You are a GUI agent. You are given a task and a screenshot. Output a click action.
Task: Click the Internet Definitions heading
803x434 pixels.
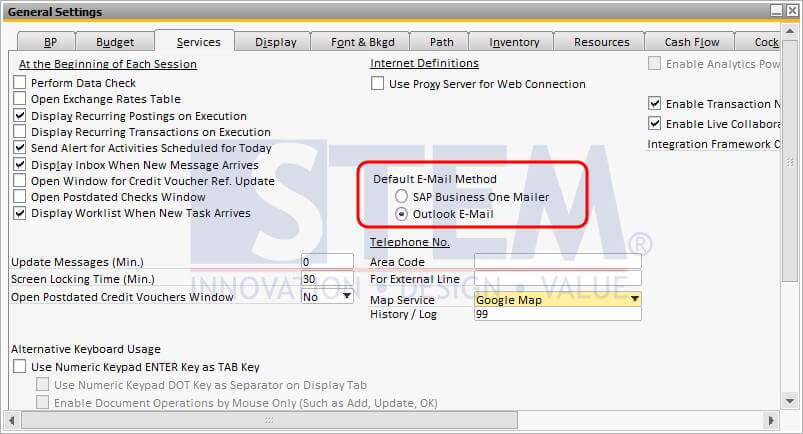coord(424,63)
